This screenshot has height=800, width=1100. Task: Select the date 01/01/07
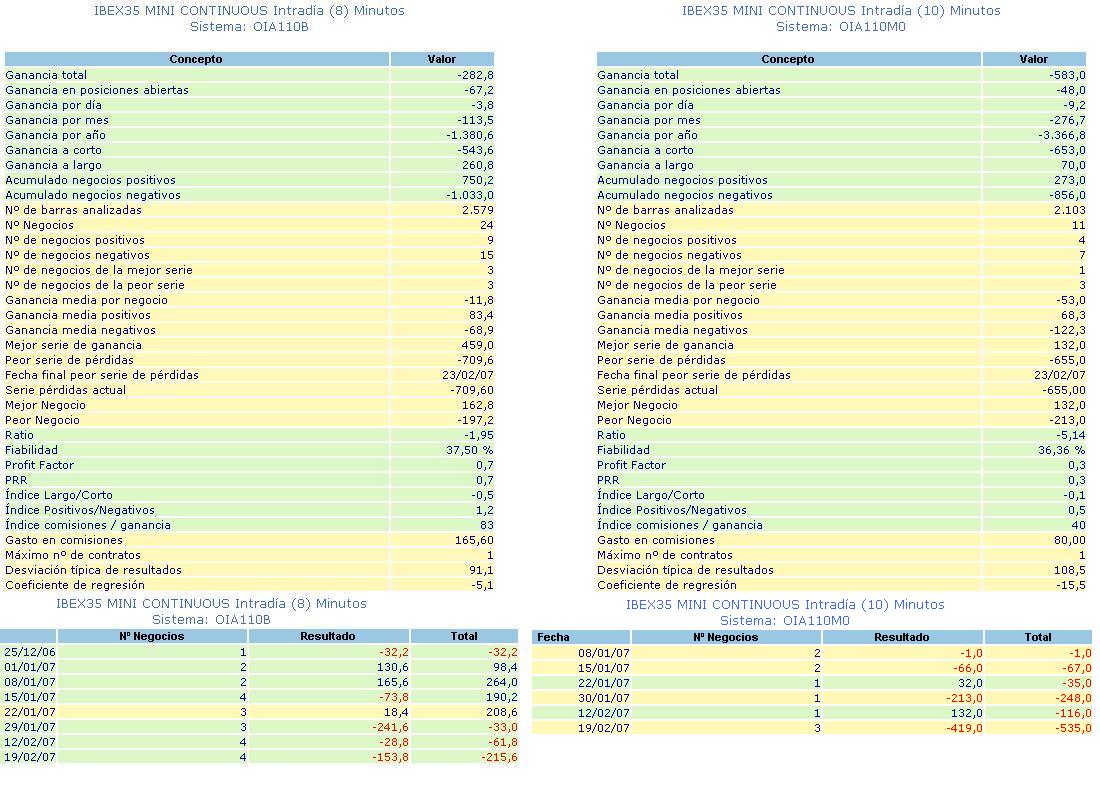pos(29,667)
